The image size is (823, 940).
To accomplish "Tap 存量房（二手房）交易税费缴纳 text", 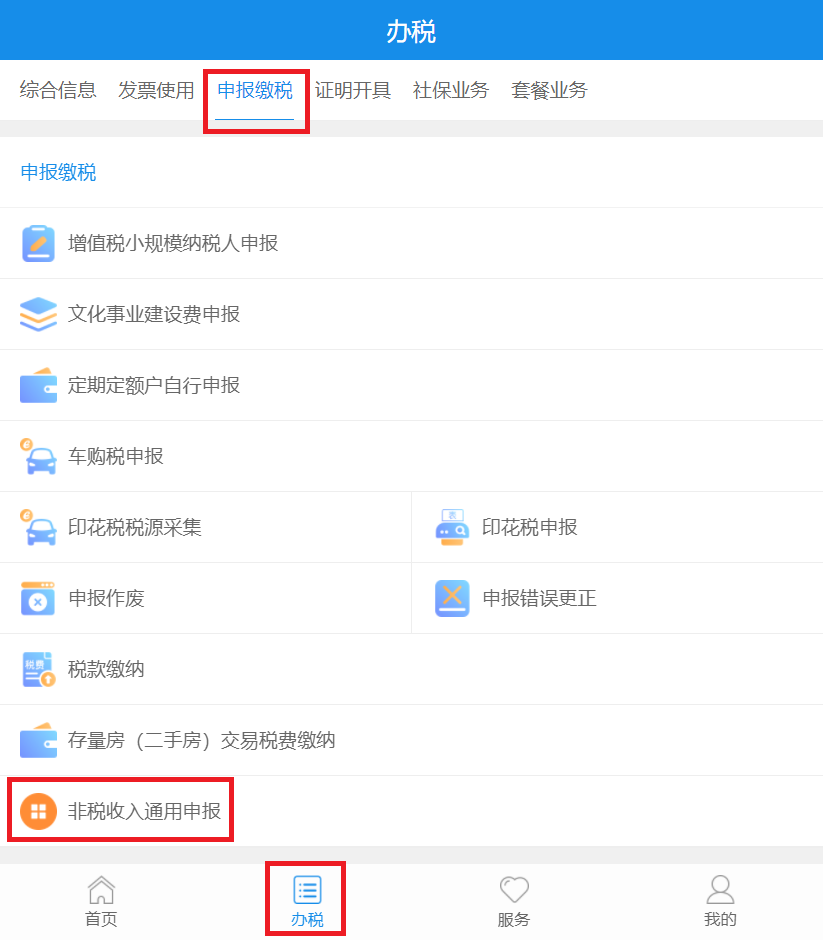I will [x=201, y=740].
